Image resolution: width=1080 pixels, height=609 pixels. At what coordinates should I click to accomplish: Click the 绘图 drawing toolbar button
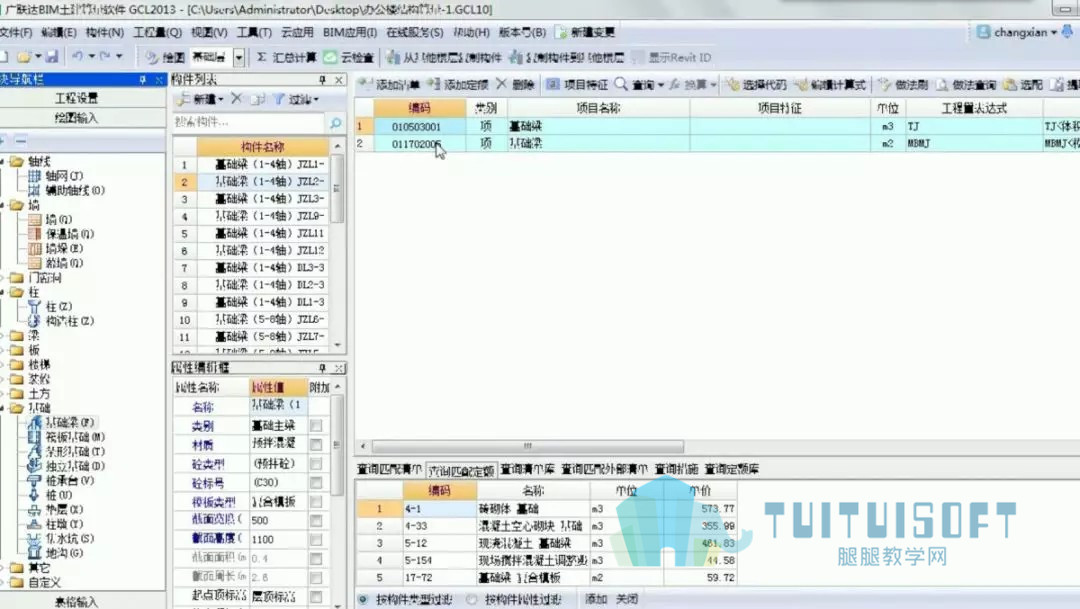click(x=165, y=57)
